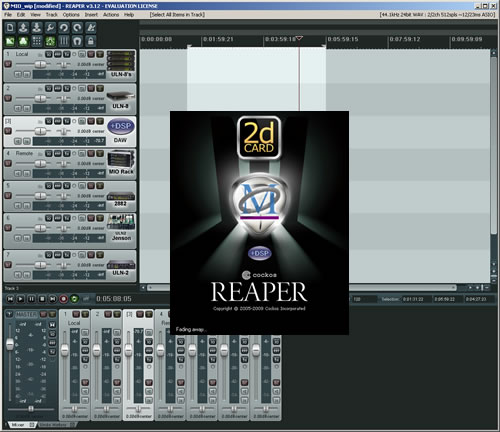Mute track 4 Remote in the track panel
The height and width of the screenshot is (432, 500).
click(91, 153)
